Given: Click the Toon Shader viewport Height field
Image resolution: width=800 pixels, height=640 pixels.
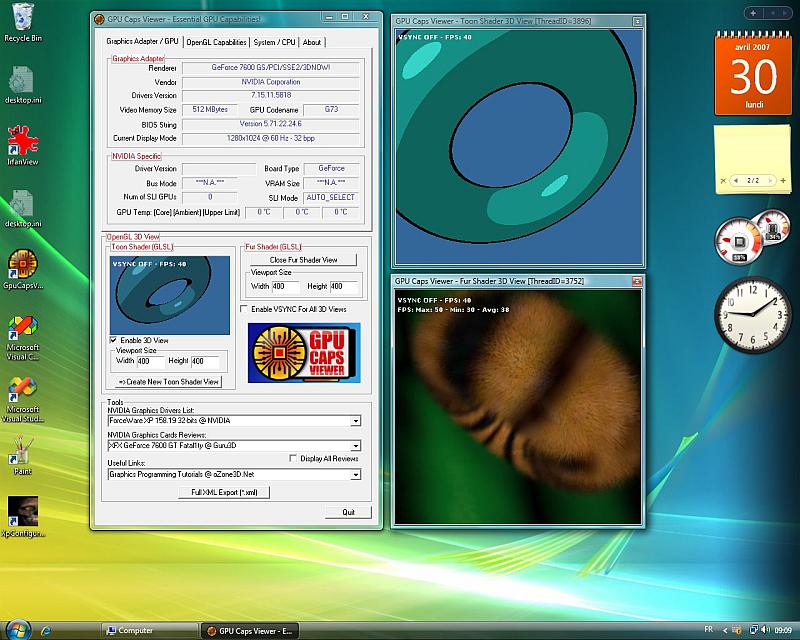Looking at the screenshot, I should coord(205,361).
